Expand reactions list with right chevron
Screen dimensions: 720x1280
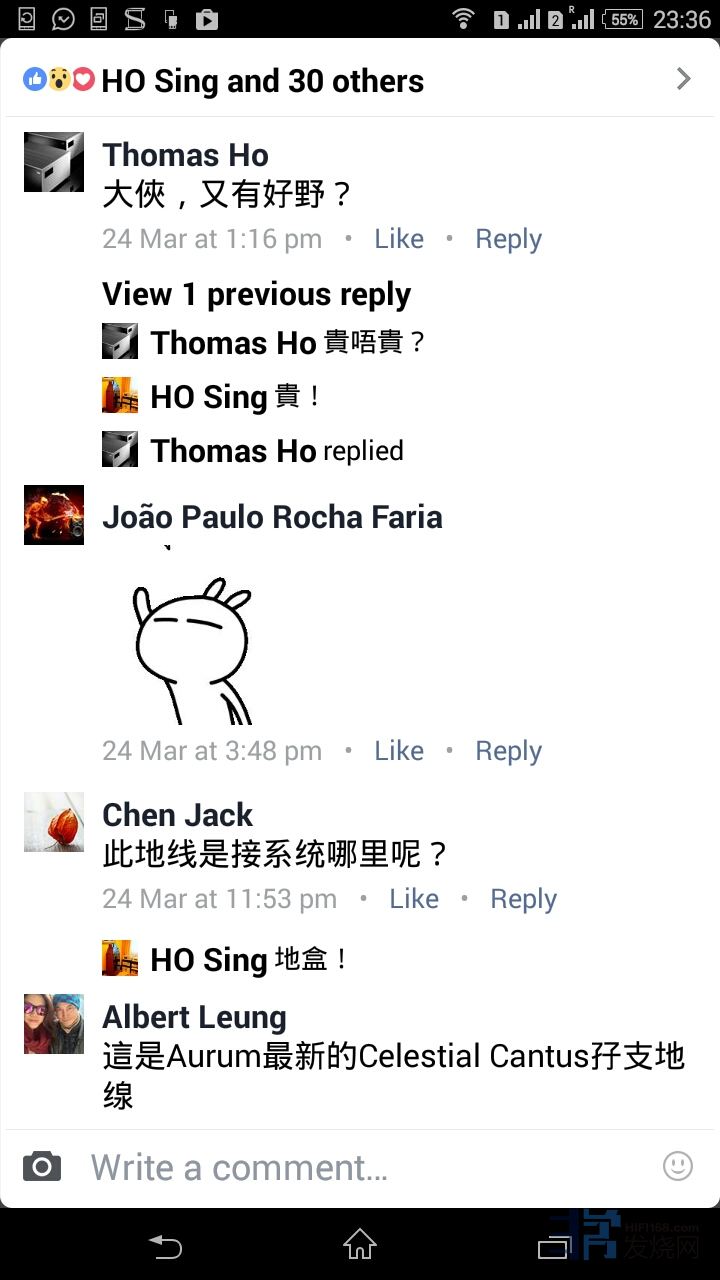684,79
